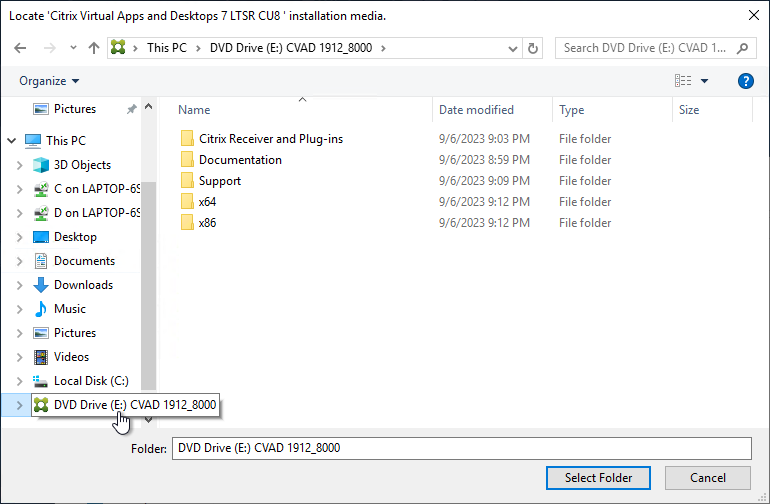Select the This PC breadcrumb in address bar

click(x=167, y=48)
